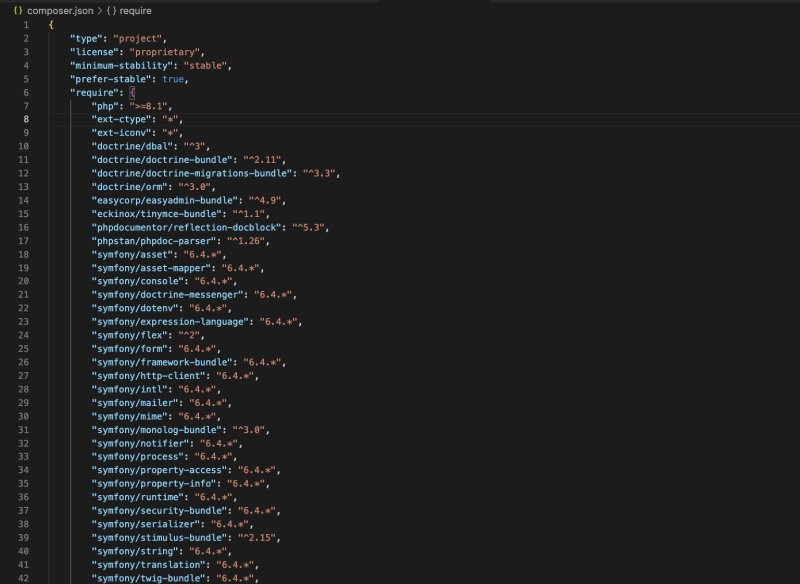800x584 pixels.
Task: Click the "symfony/runtime" package name
Action: tap(137, 497)
